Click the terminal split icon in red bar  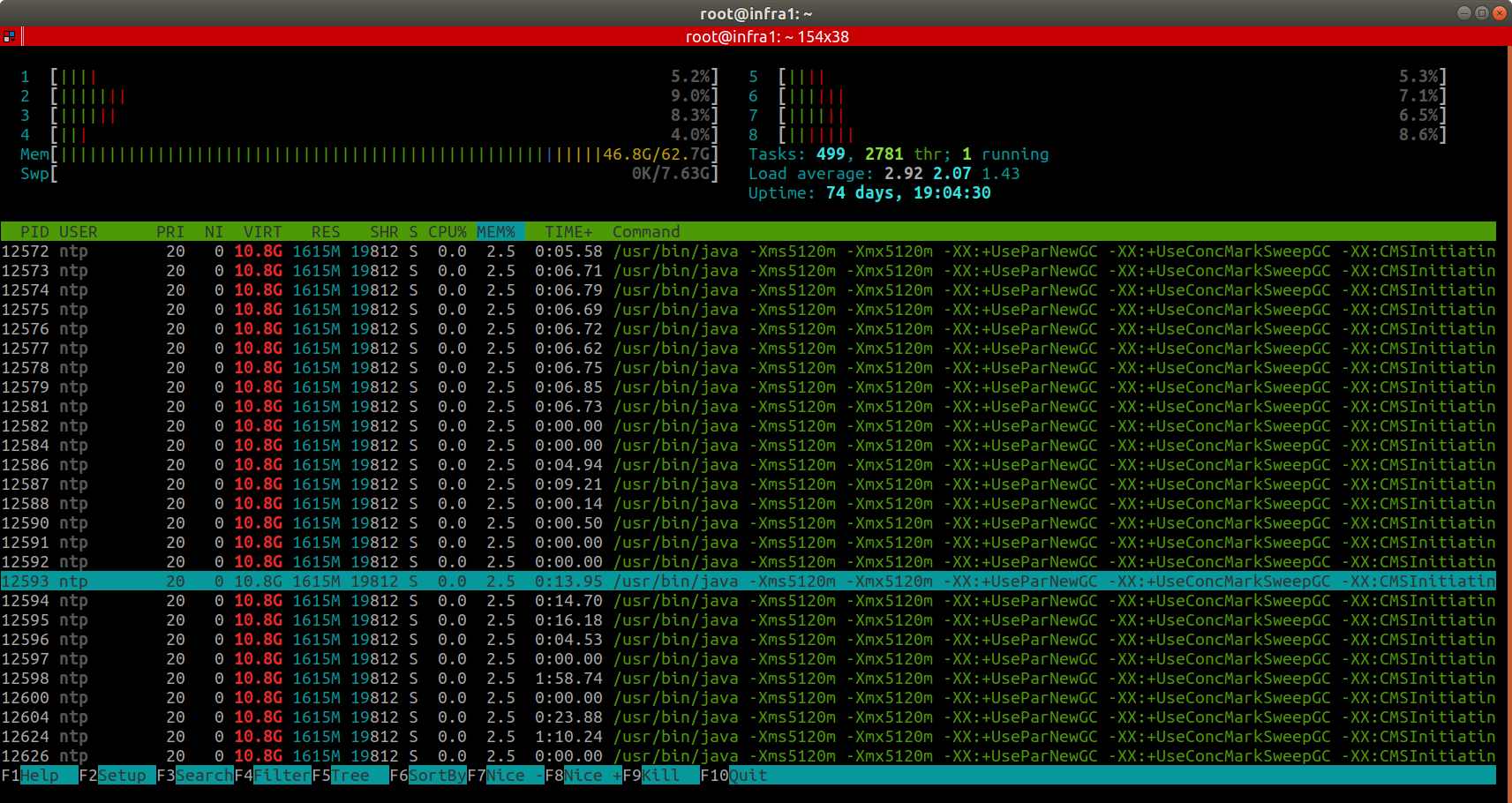(9, 36)
